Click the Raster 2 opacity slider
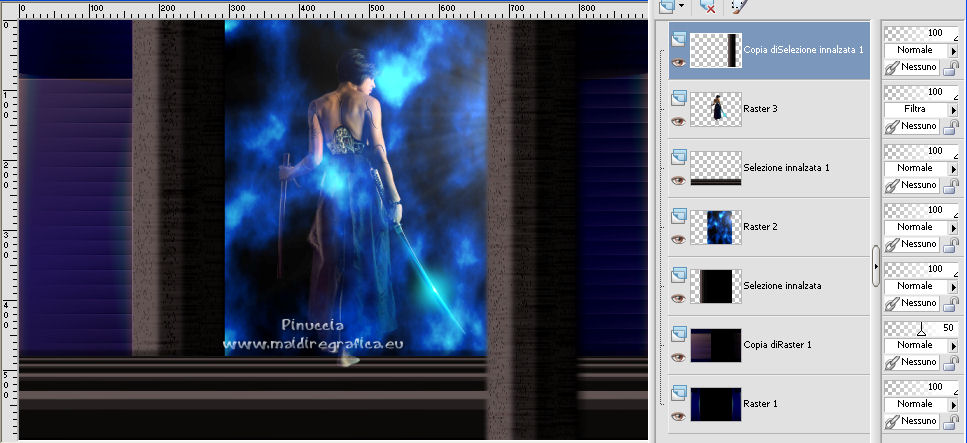This screenshot has width=967, height=443. point(921,210)
